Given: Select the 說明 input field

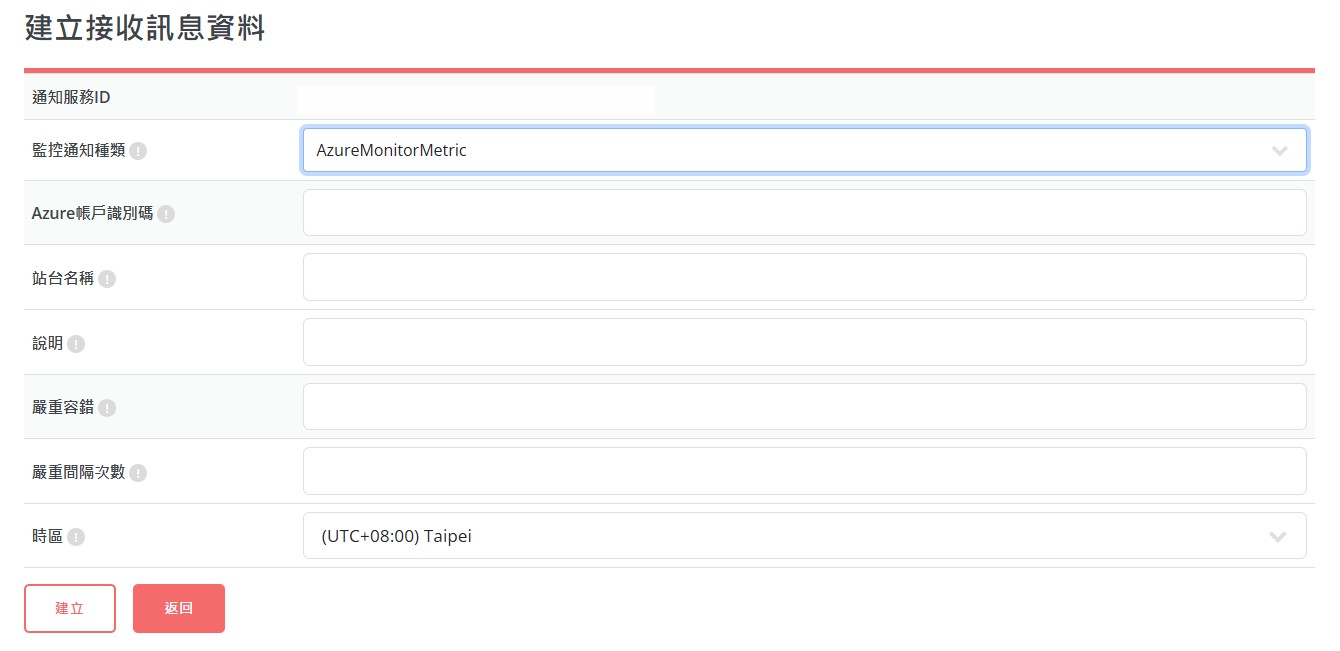Looking at the screenshot, I should 804,342.
